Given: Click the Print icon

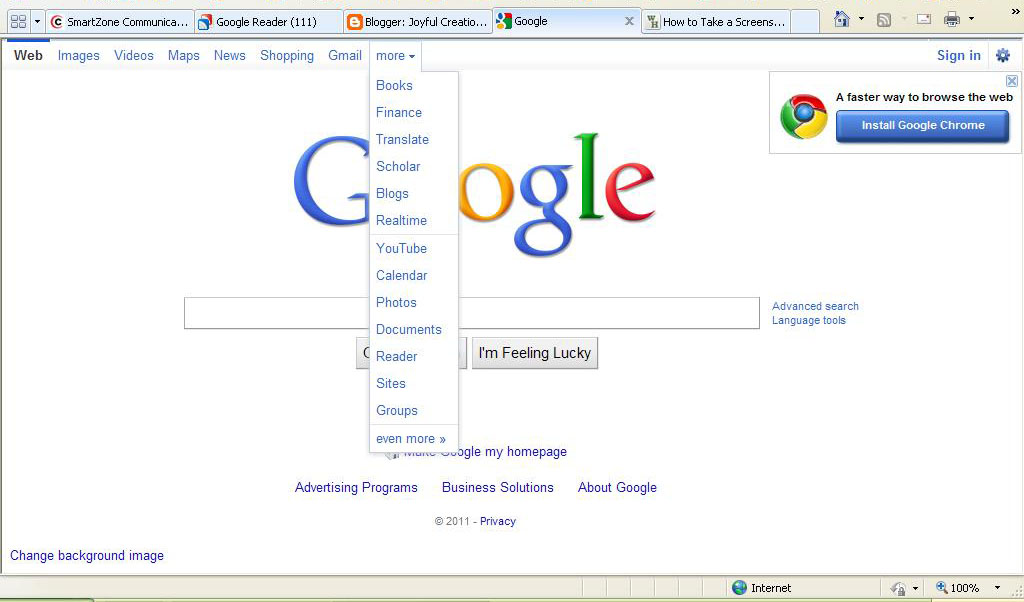Looking at the screenshot, I should pos(952,19).
